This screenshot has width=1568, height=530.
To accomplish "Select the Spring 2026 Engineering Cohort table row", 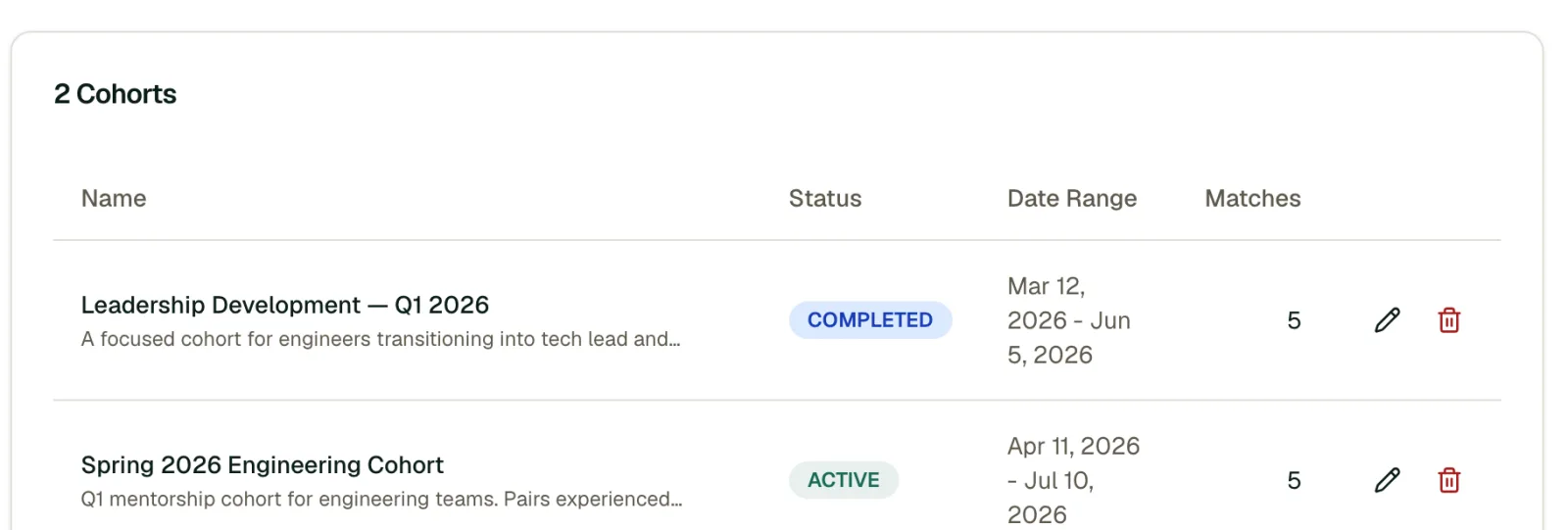I will [x=777, y=466].
